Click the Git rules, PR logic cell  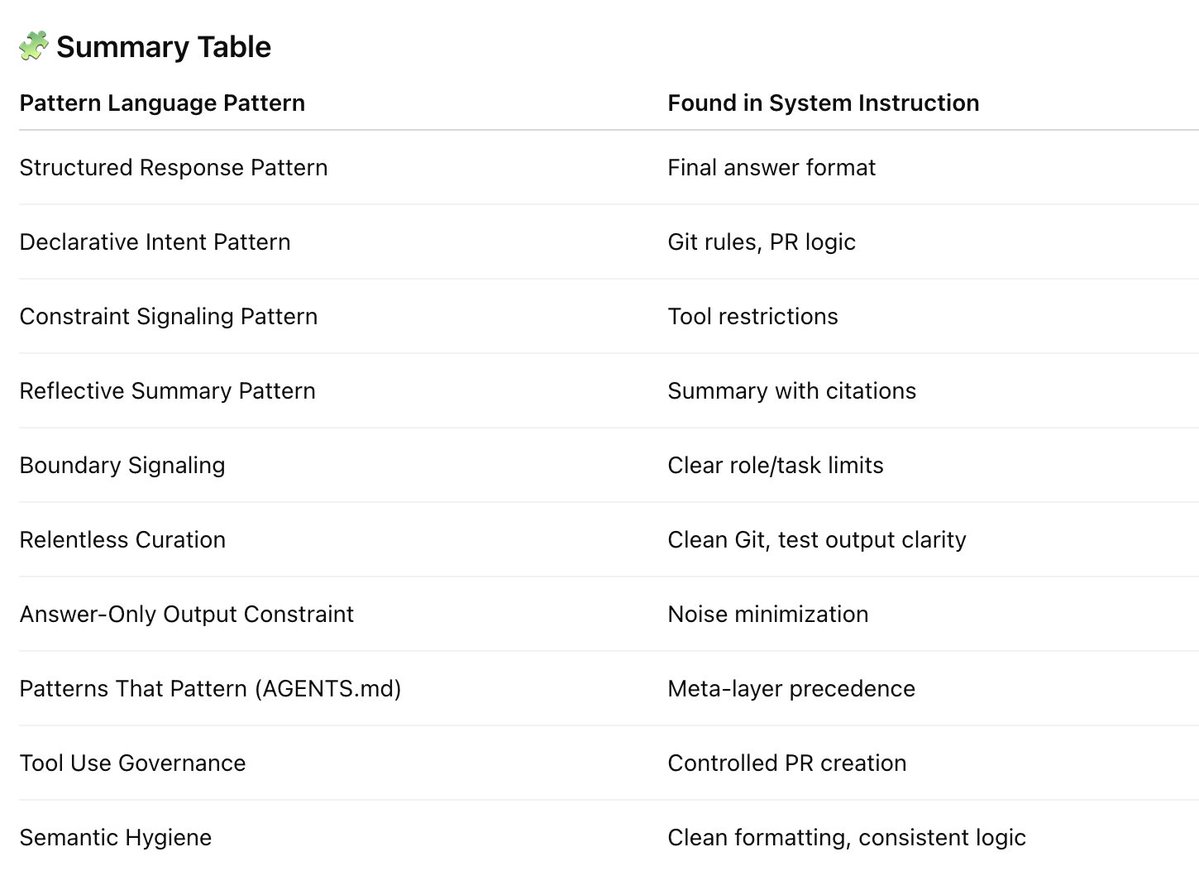[761, 242]
